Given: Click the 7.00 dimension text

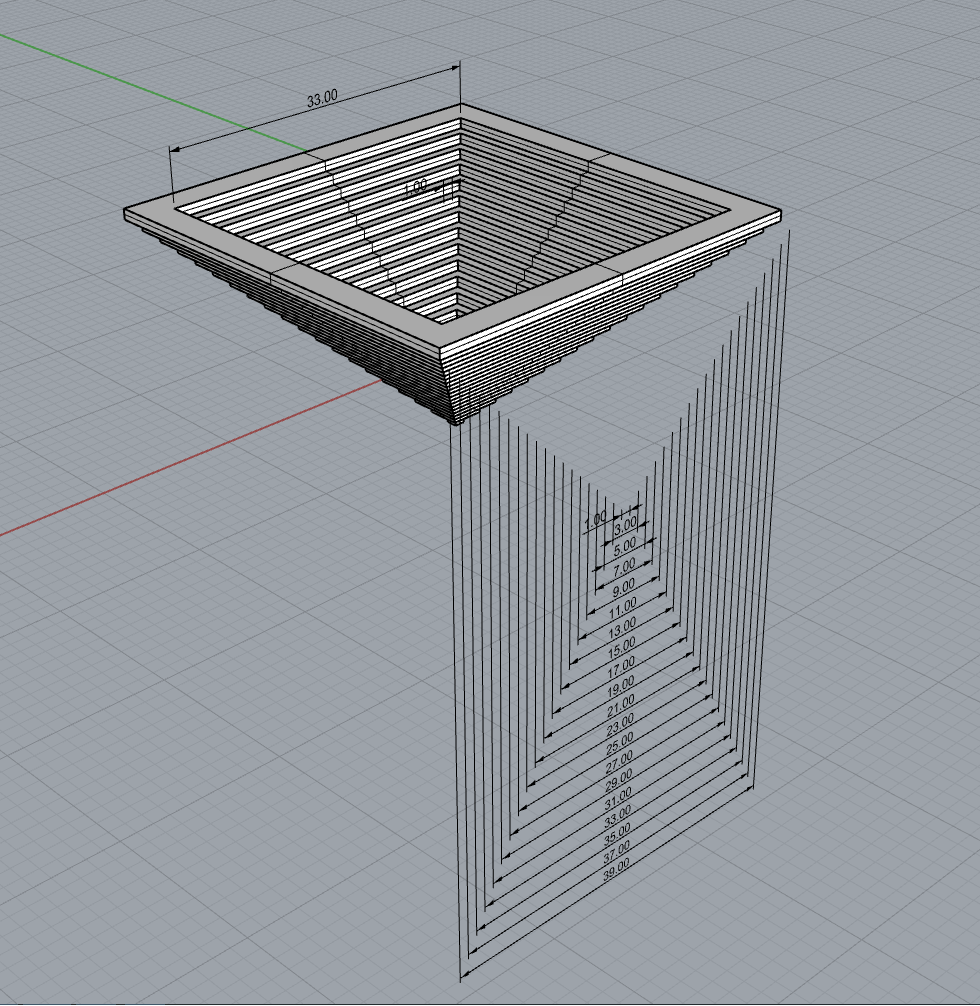Looking at the screenshot, I should (624, 566).
